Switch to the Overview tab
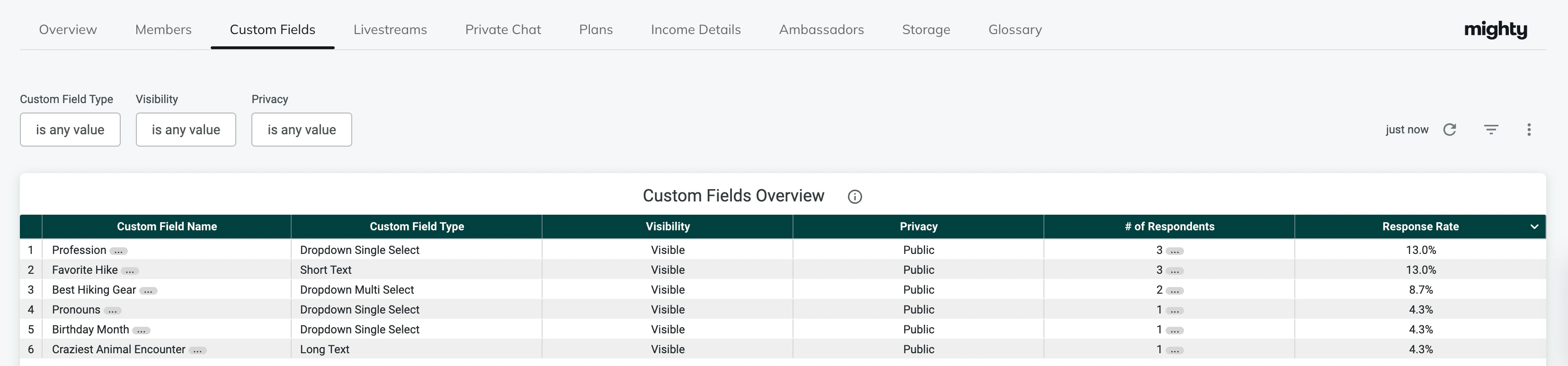This screenshot has width=1568, height=366. coord(68,30)
